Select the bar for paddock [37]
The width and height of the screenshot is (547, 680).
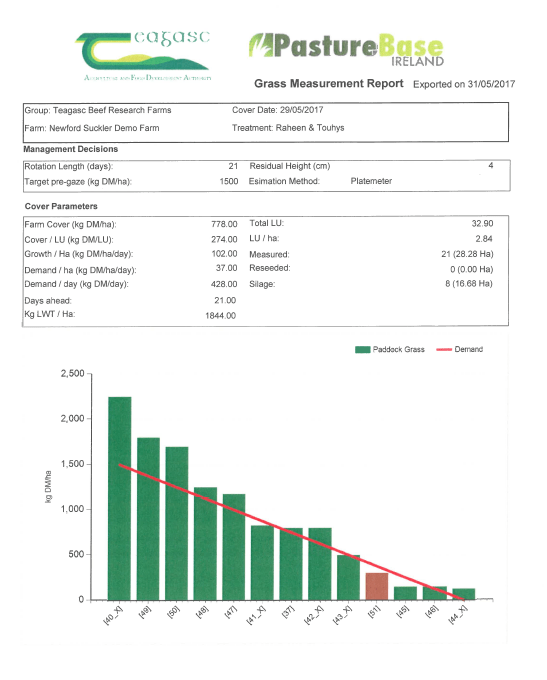(291, 564)
